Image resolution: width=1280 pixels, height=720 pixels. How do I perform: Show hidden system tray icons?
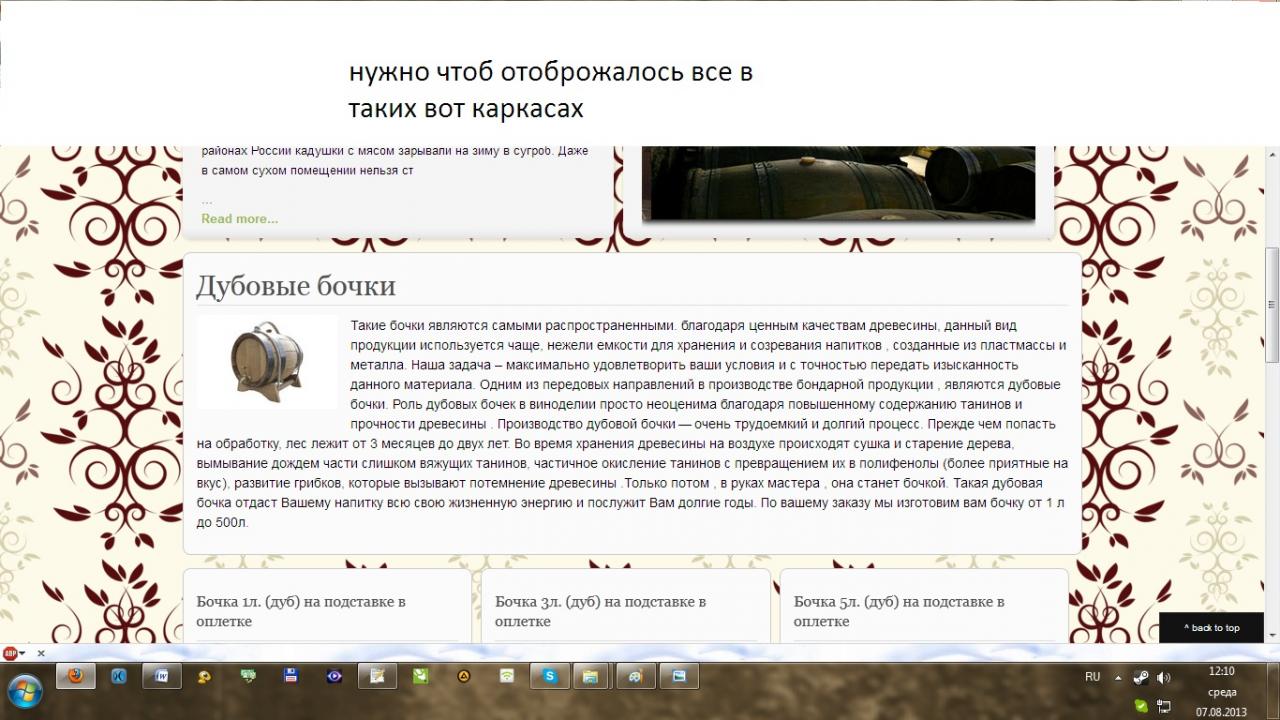point(1119,677)
